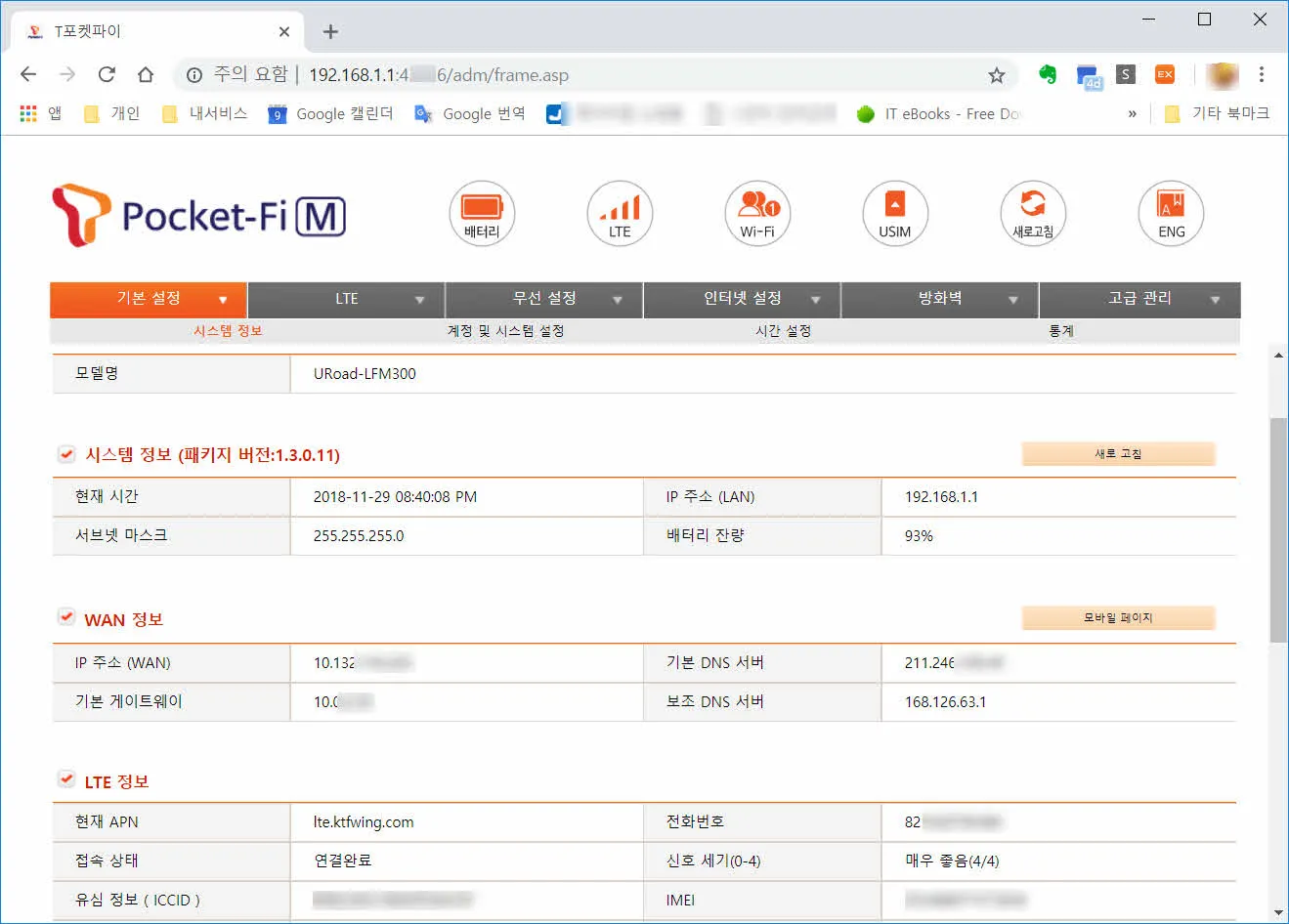Select the LAN IP 192.168.1.1 value
This screenshot has height=924, width=1289.
(941, 497)
